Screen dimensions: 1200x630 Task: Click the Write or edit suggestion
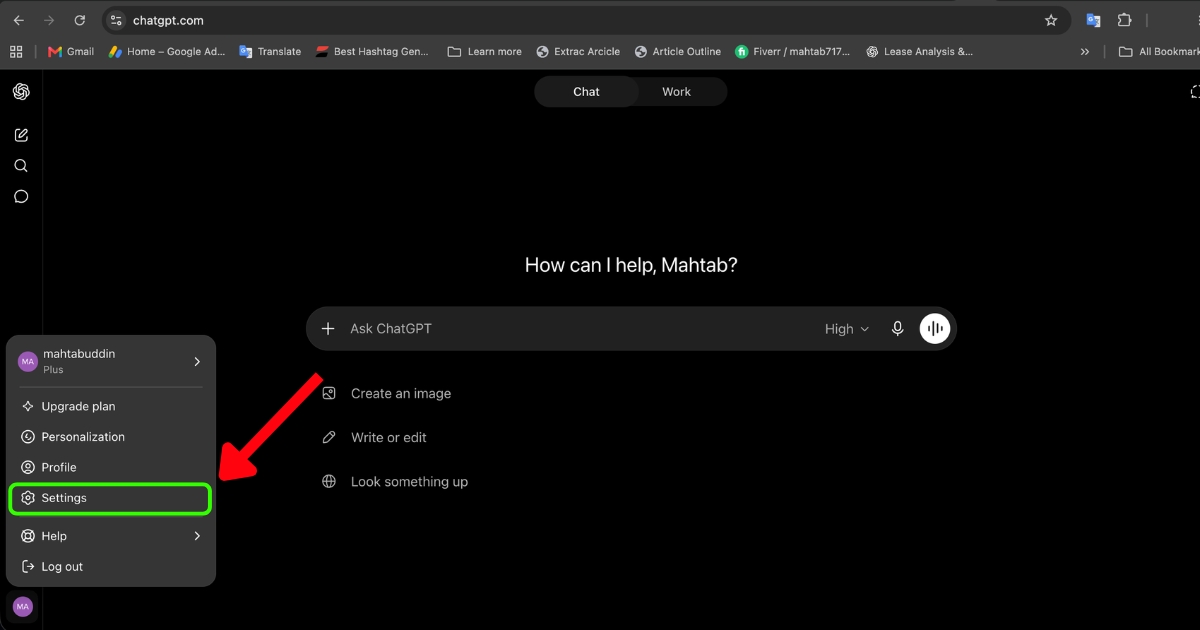click(375, 438)
